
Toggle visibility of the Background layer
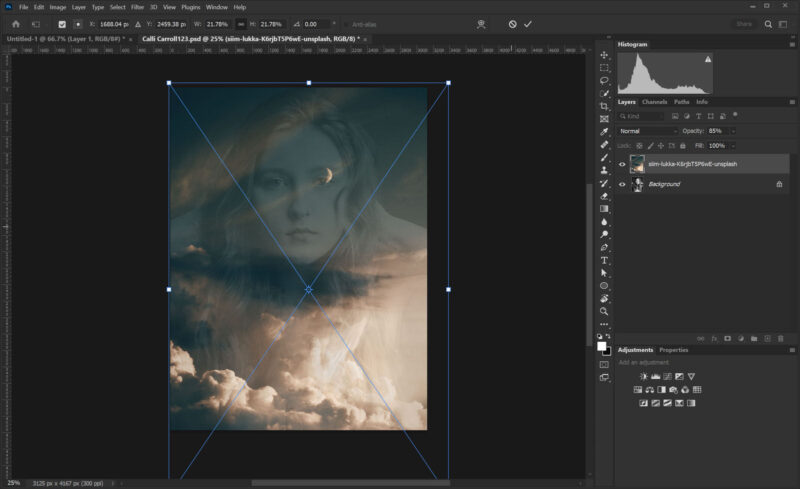[622, 184]
